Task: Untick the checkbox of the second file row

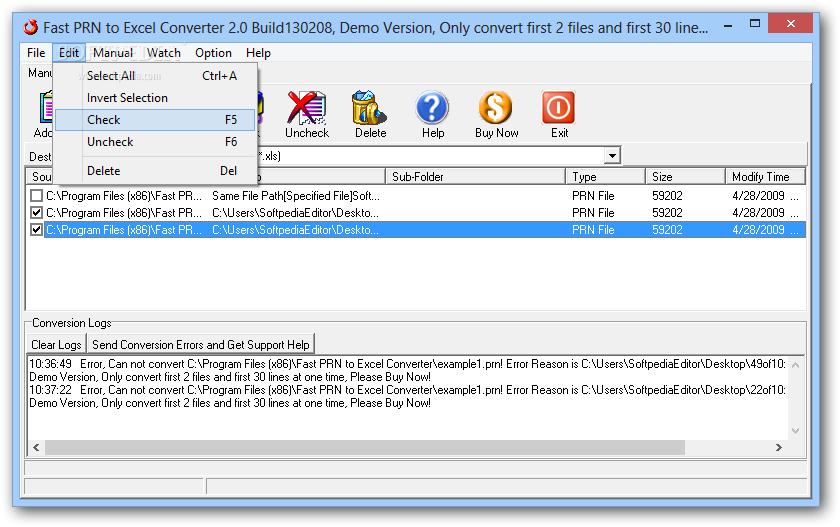Action: (36, 213)
